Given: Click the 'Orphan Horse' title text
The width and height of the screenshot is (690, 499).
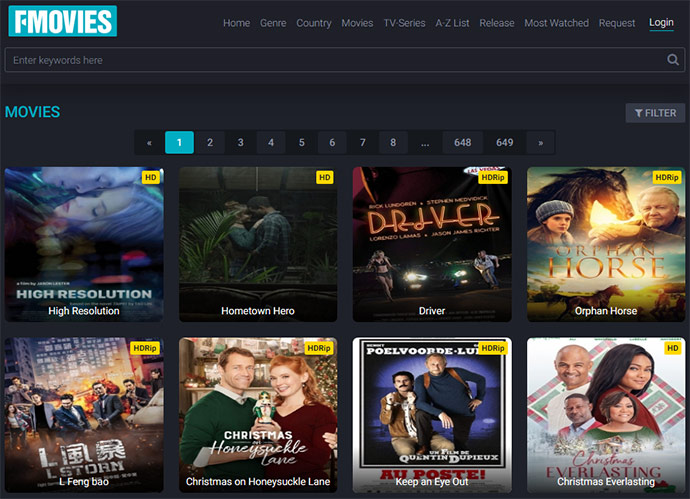Looking at the screenshot, I should point(606,311).
